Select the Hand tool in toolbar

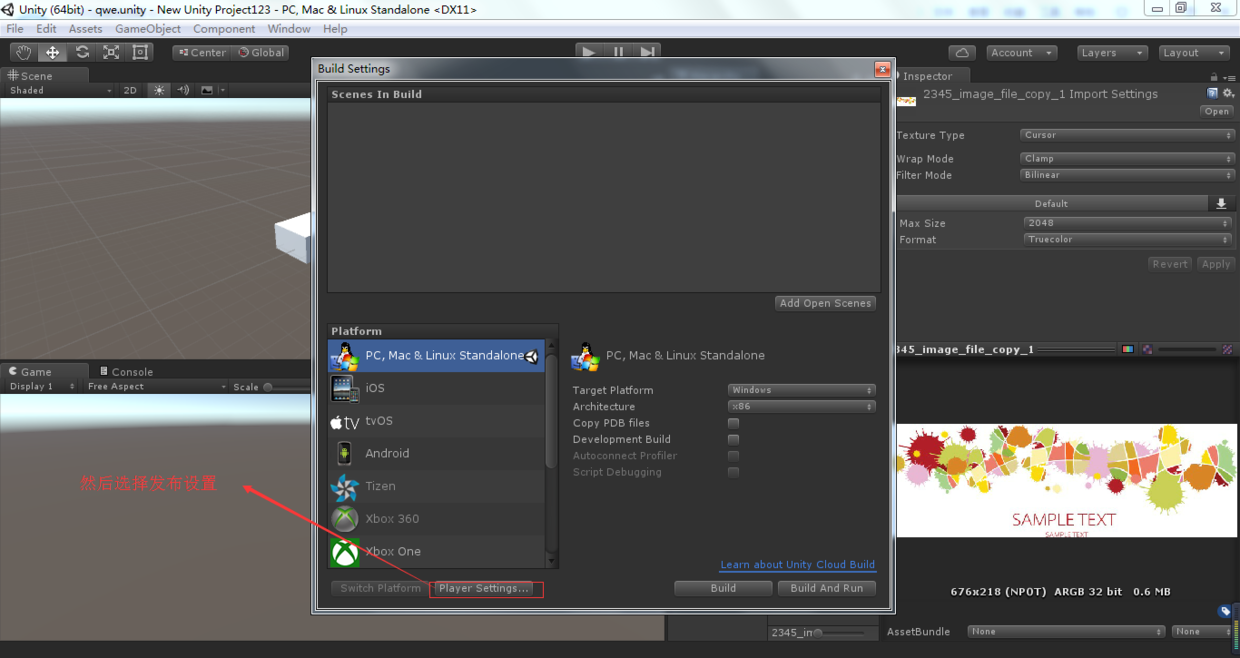coord(23,53)
